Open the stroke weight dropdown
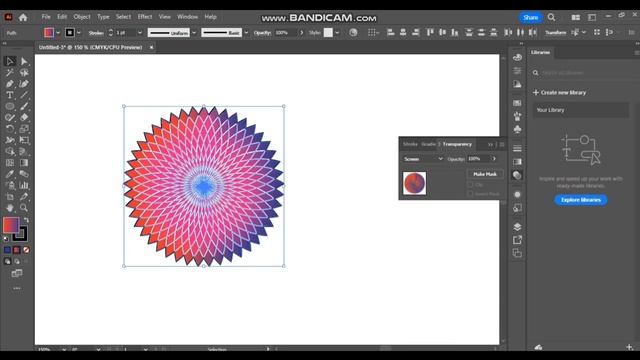 pyautogui.click(x=140, y=33)
